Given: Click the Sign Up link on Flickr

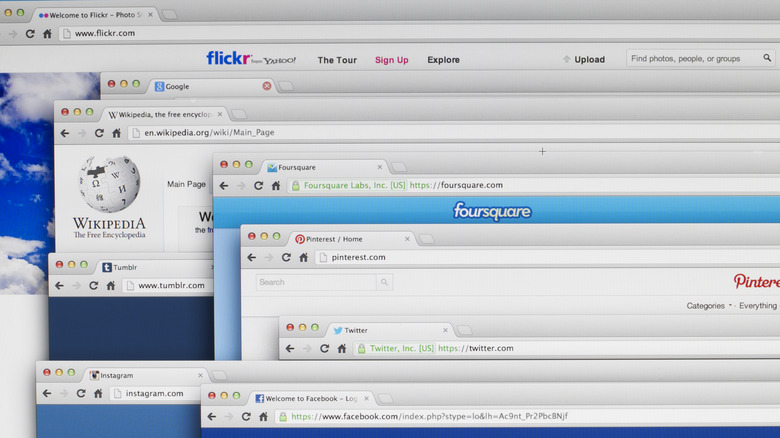Looking at the screenshot, I should coord(391,60).
